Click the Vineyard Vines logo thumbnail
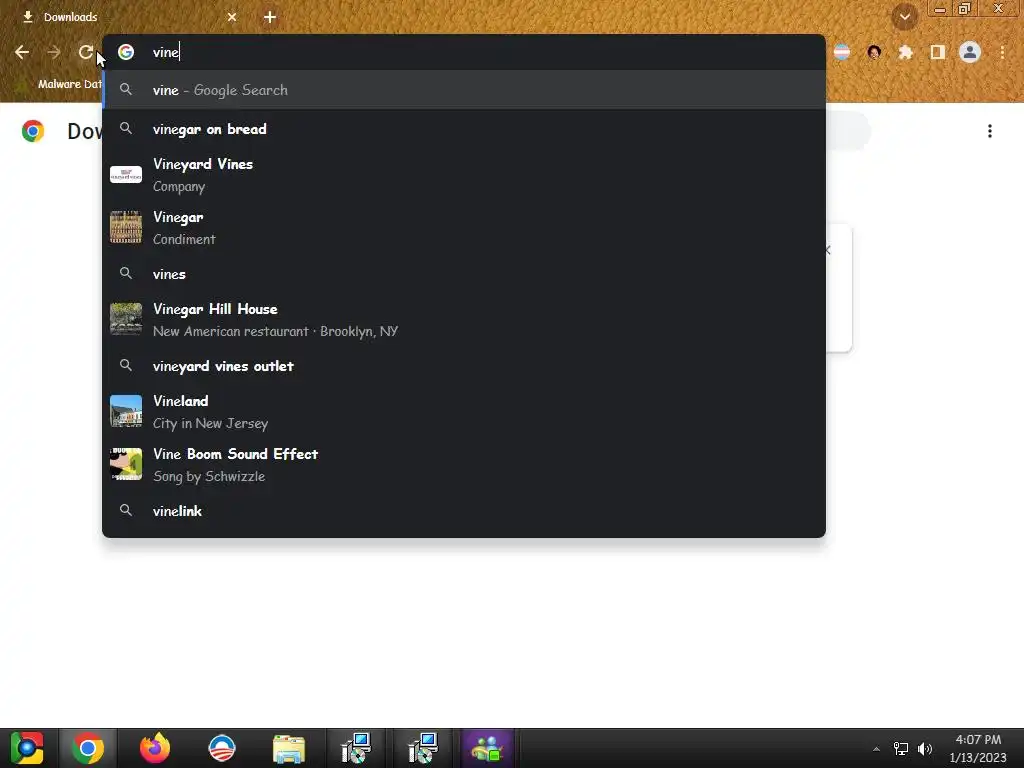Image resolution: width=1024 pixels, height=768 pixels. point(126,174)
